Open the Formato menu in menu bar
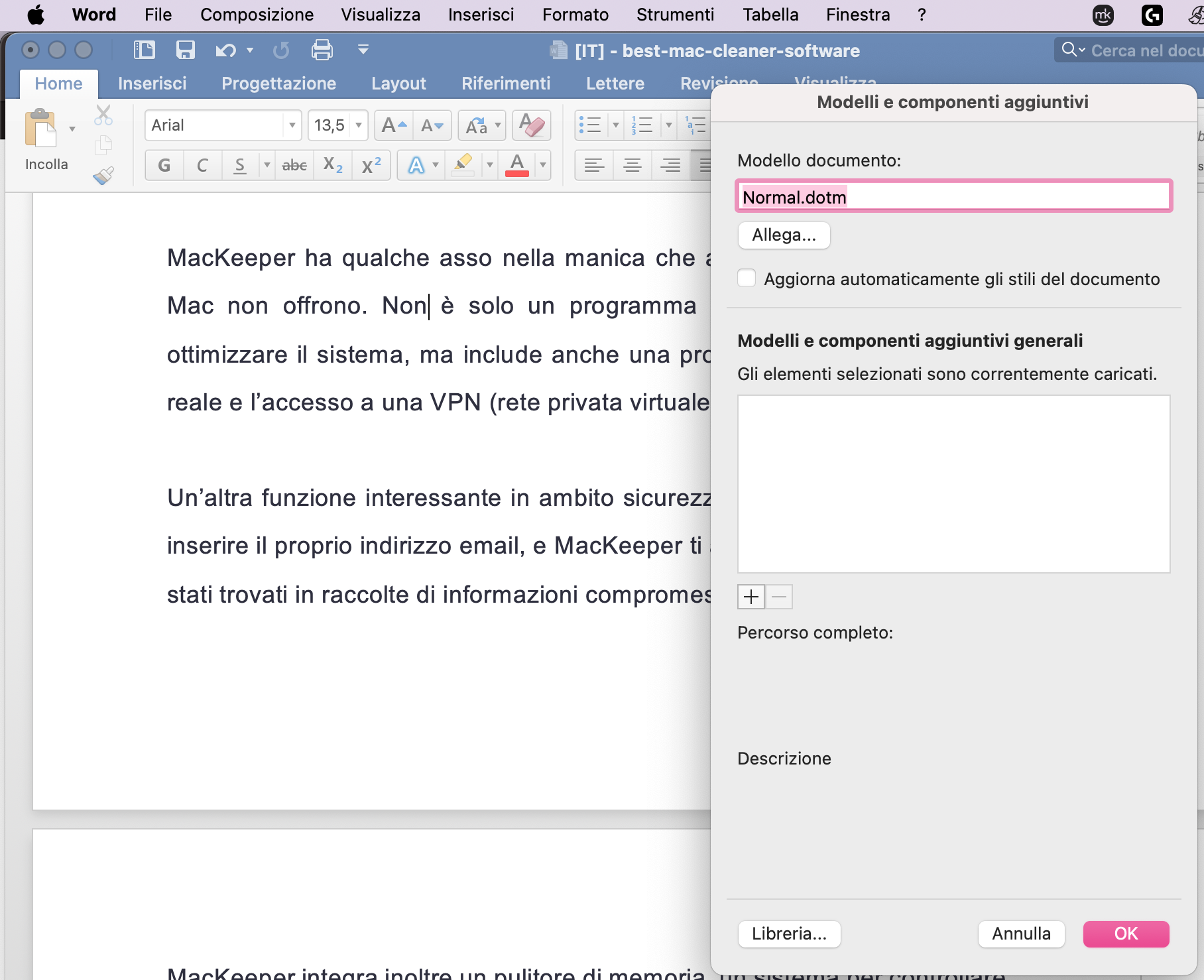 pyautogui.click(x=575, y=15)
